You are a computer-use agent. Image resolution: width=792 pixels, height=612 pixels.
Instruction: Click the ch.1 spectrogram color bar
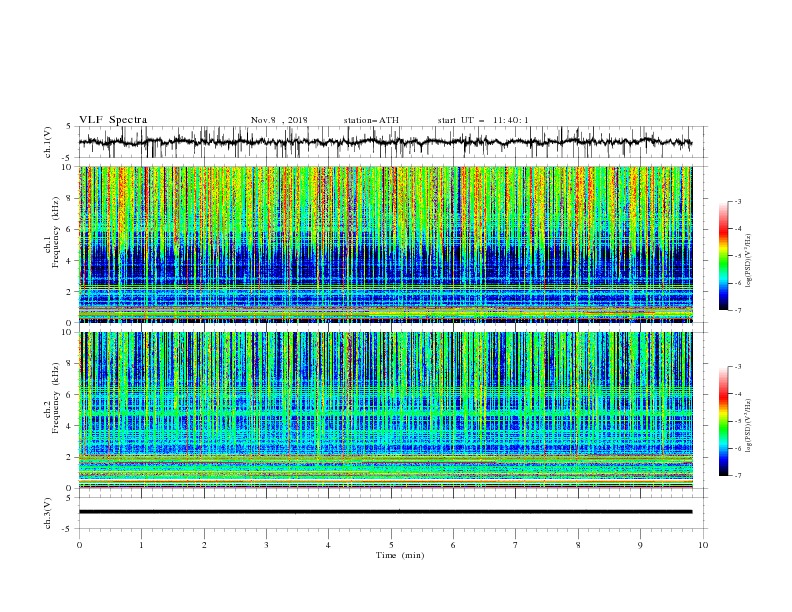pyautogui.click(x=723, y=256)
